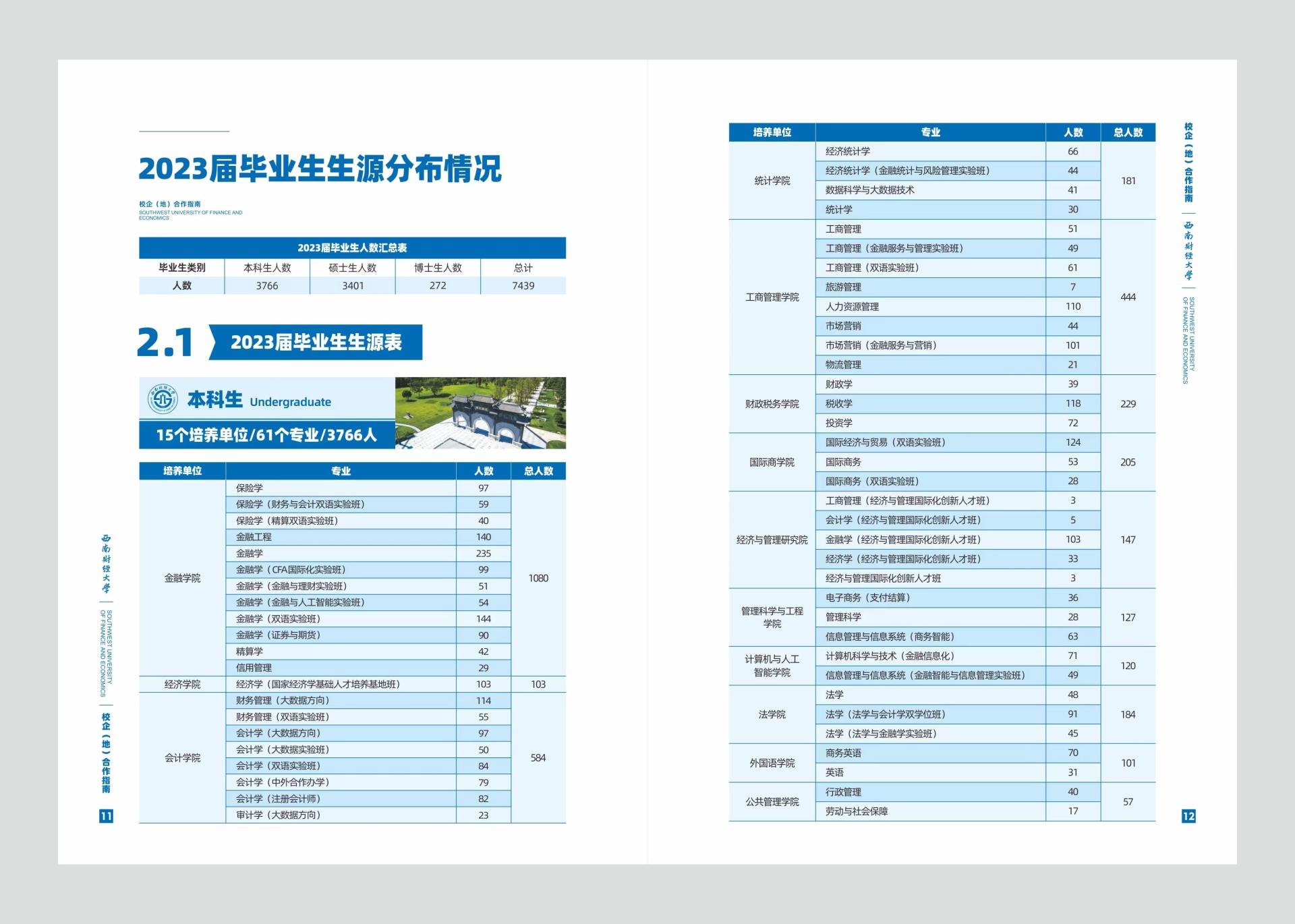Click the university seal logo beside 本科生

[x=163, y=401]
